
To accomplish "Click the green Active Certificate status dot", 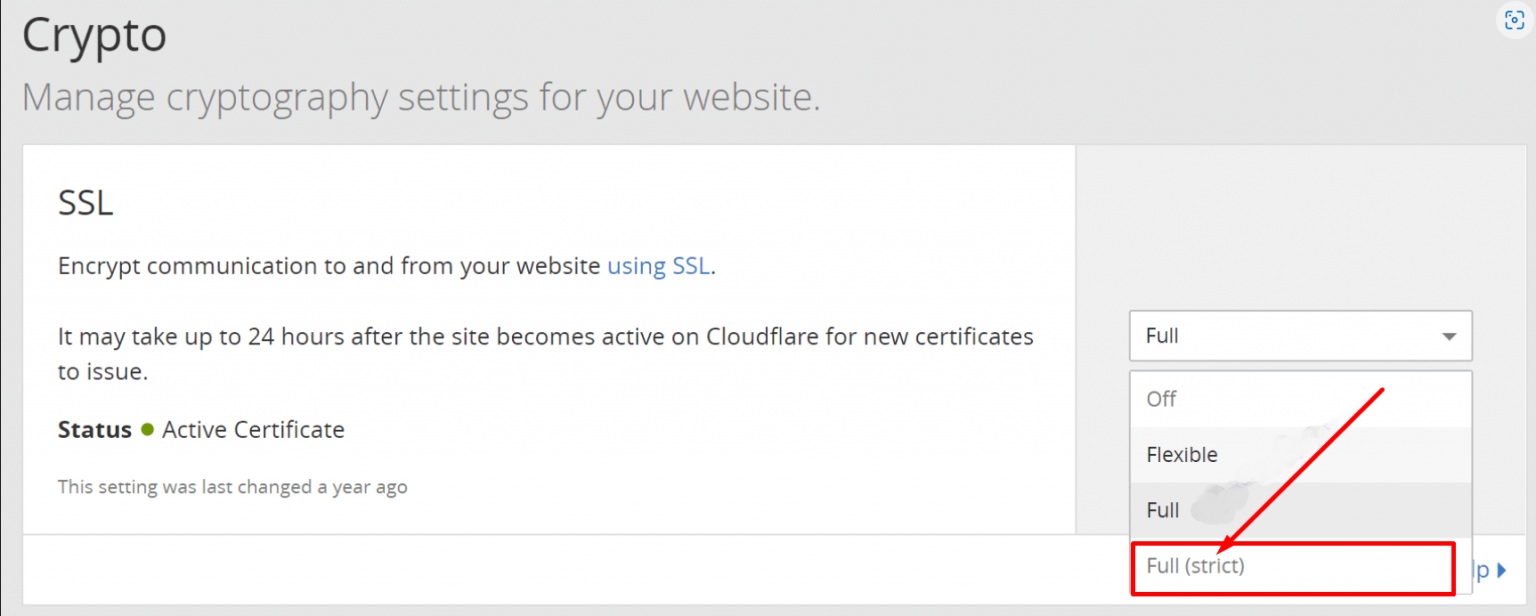I will 147,430.
